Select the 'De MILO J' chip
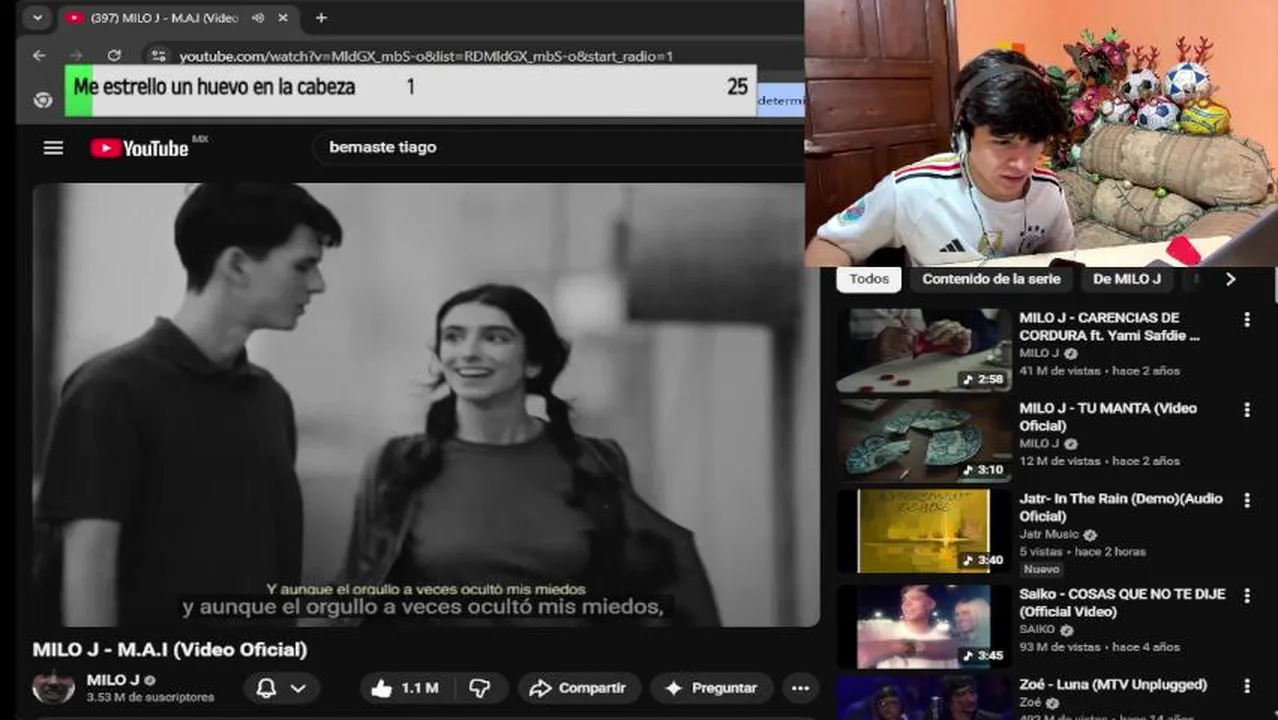The image size is (1278, 720). (x=1127, y=279)
